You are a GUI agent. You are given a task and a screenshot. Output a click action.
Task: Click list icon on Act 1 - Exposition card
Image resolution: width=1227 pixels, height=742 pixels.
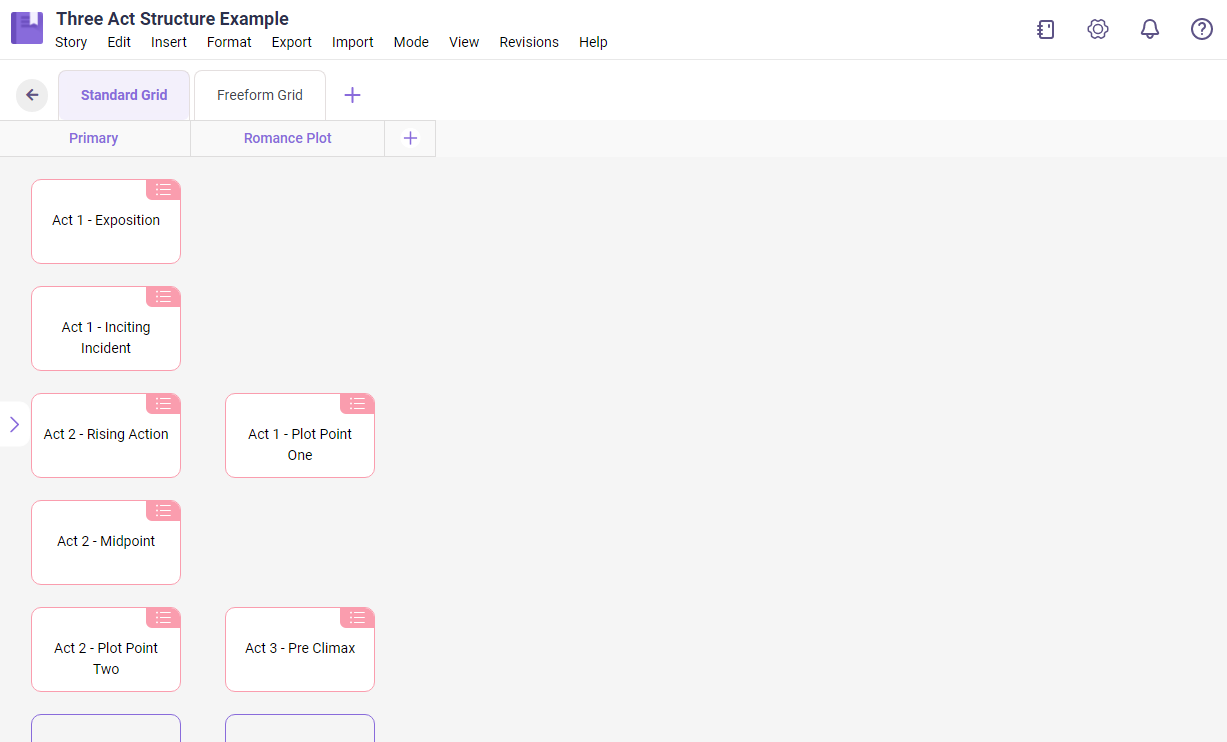point(163,190)
